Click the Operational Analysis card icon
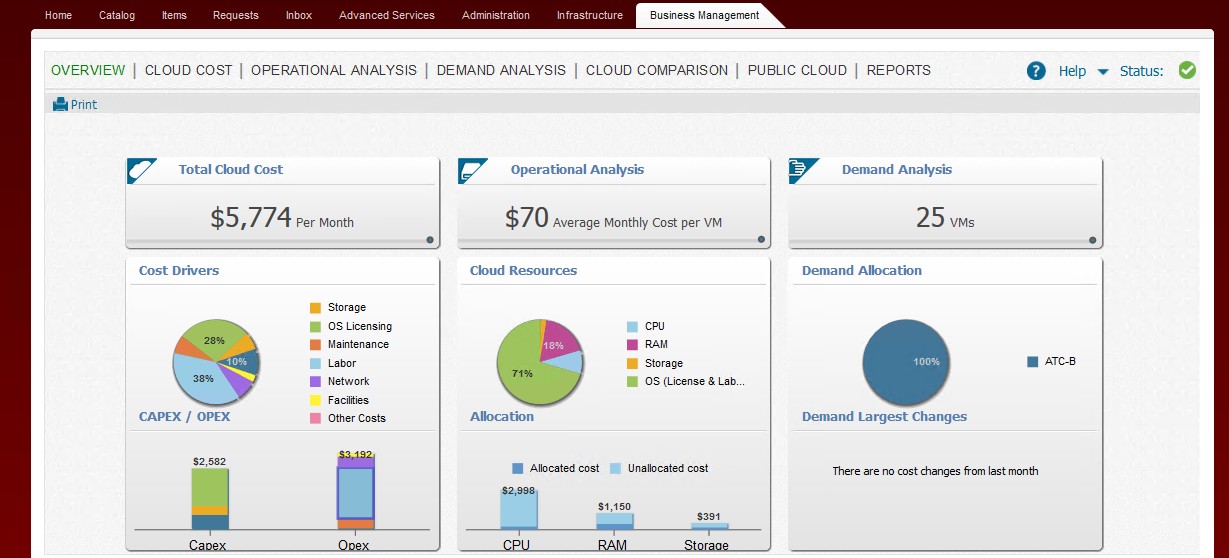This screenshot has width=1229, height=558. pyautogui.click(x=473, y=170)
